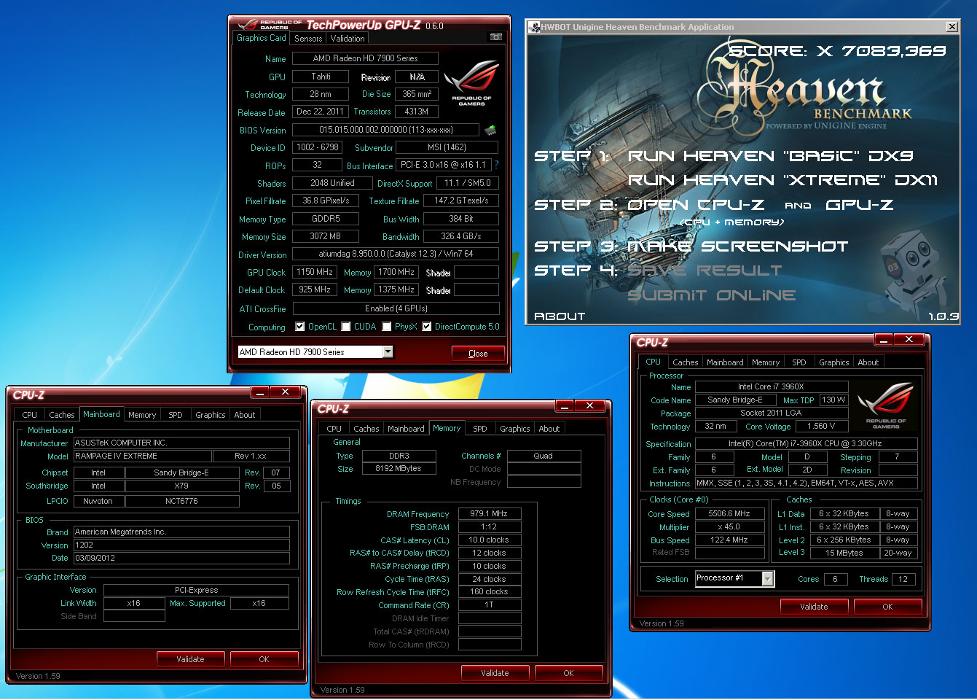This screenshot has height=700, width=977.
Task: Click the Driver Version field in GPU-Z
Action: pos(396,254)
